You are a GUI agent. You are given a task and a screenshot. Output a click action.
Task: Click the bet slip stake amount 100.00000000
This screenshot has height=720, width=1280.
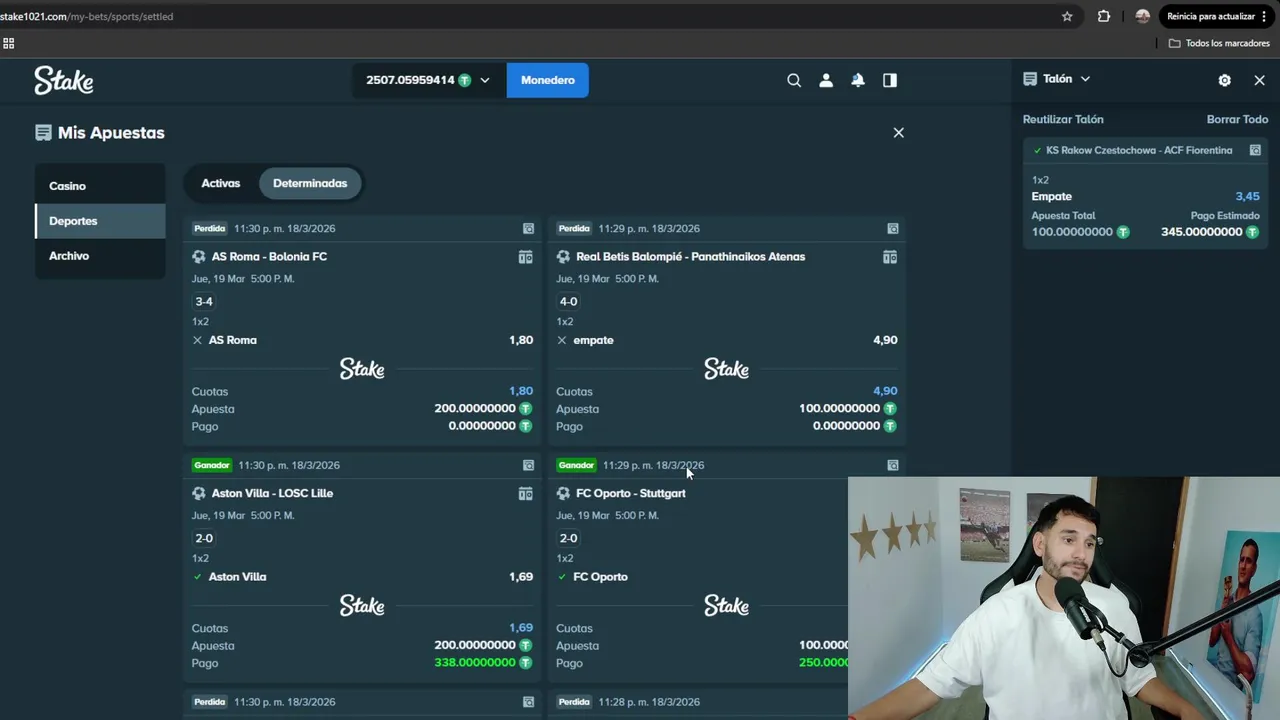tap(1072, 232)
